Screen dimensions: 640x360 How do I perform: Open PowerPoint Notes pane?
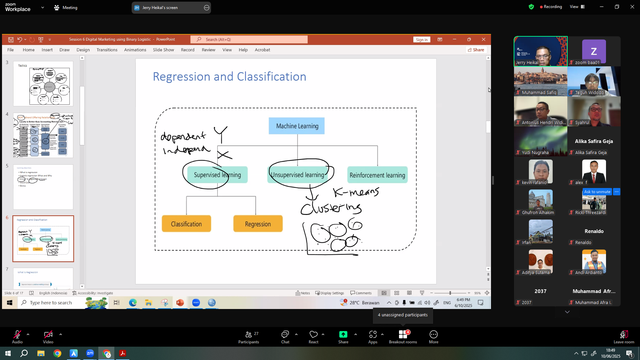tap(303, 293)
